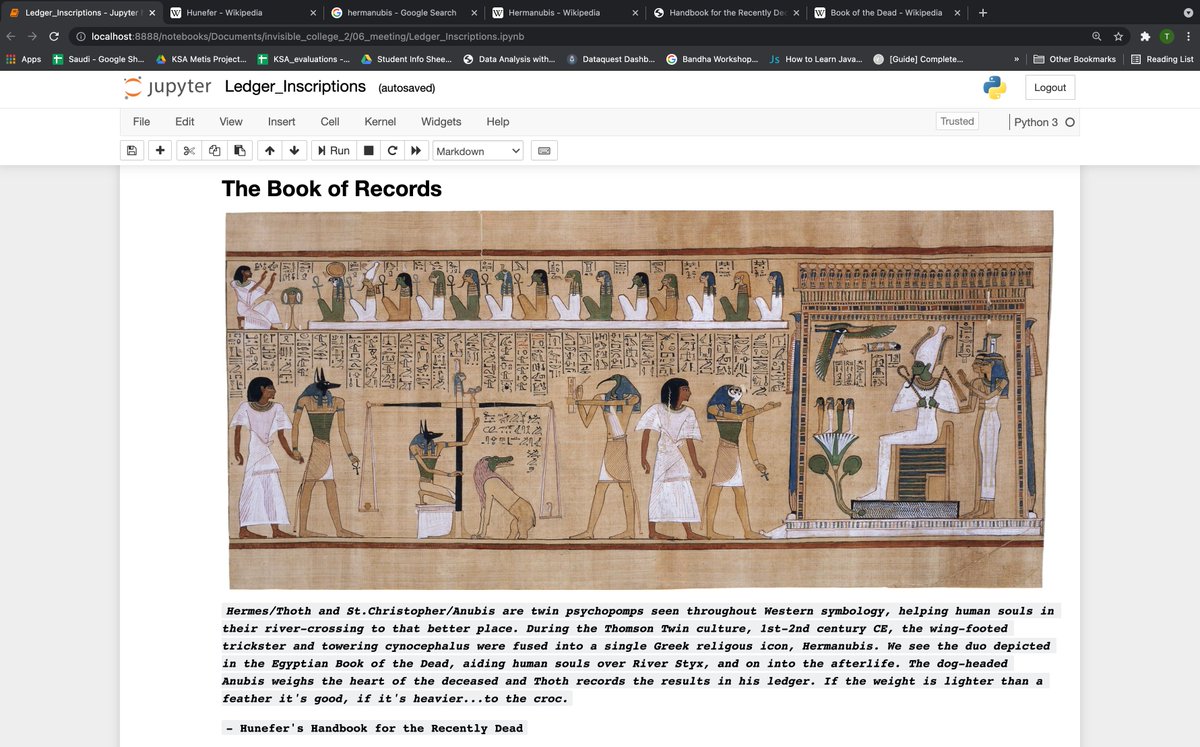
Task: Open the View menu
Action: (x=231, y=122)
